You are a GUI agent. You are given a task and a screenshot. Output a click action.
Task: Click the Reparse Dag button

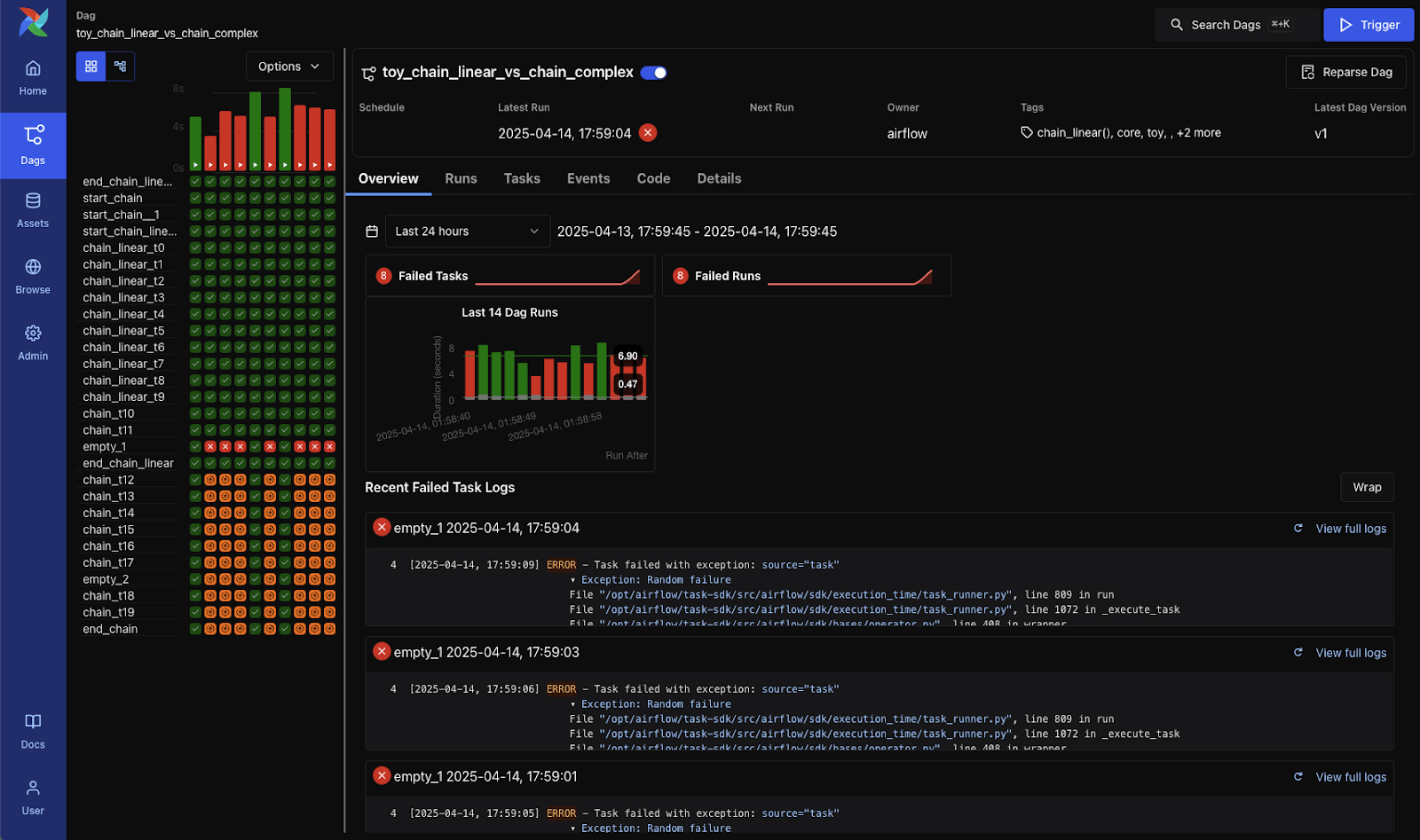[1345, 72]
